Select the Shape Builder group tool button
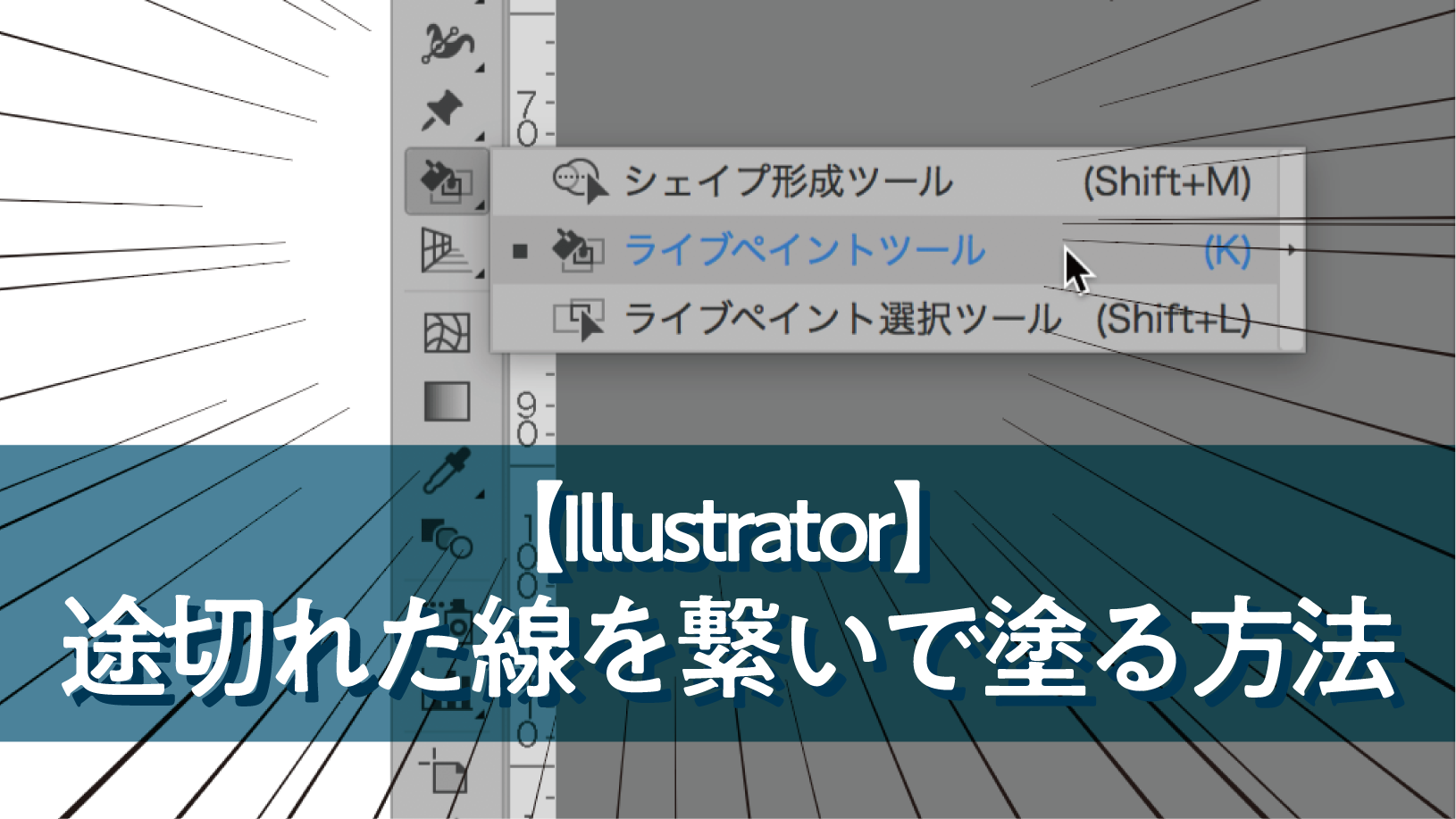 [x=447, y=181]
